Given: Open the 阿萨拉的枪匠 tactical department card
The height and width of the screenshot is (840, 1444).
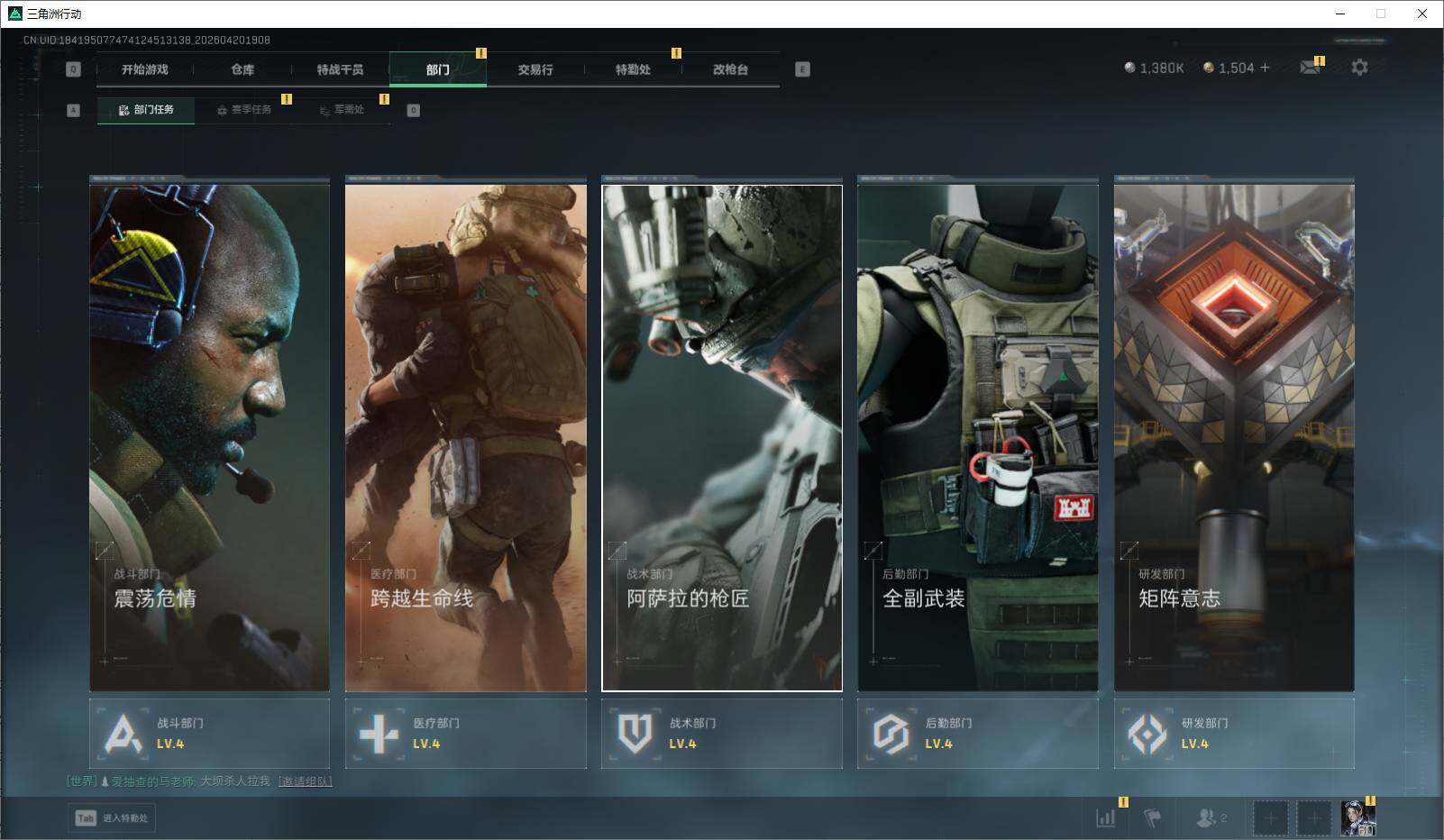Looking at the screenshot, I should pos(722,437).
